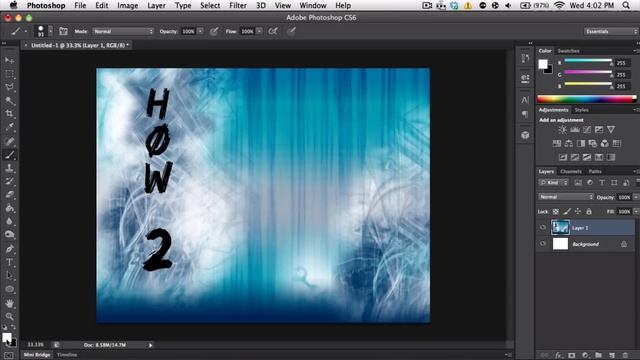
Task: Open the 3D panel cube icon
Action: tap(525, 135)
